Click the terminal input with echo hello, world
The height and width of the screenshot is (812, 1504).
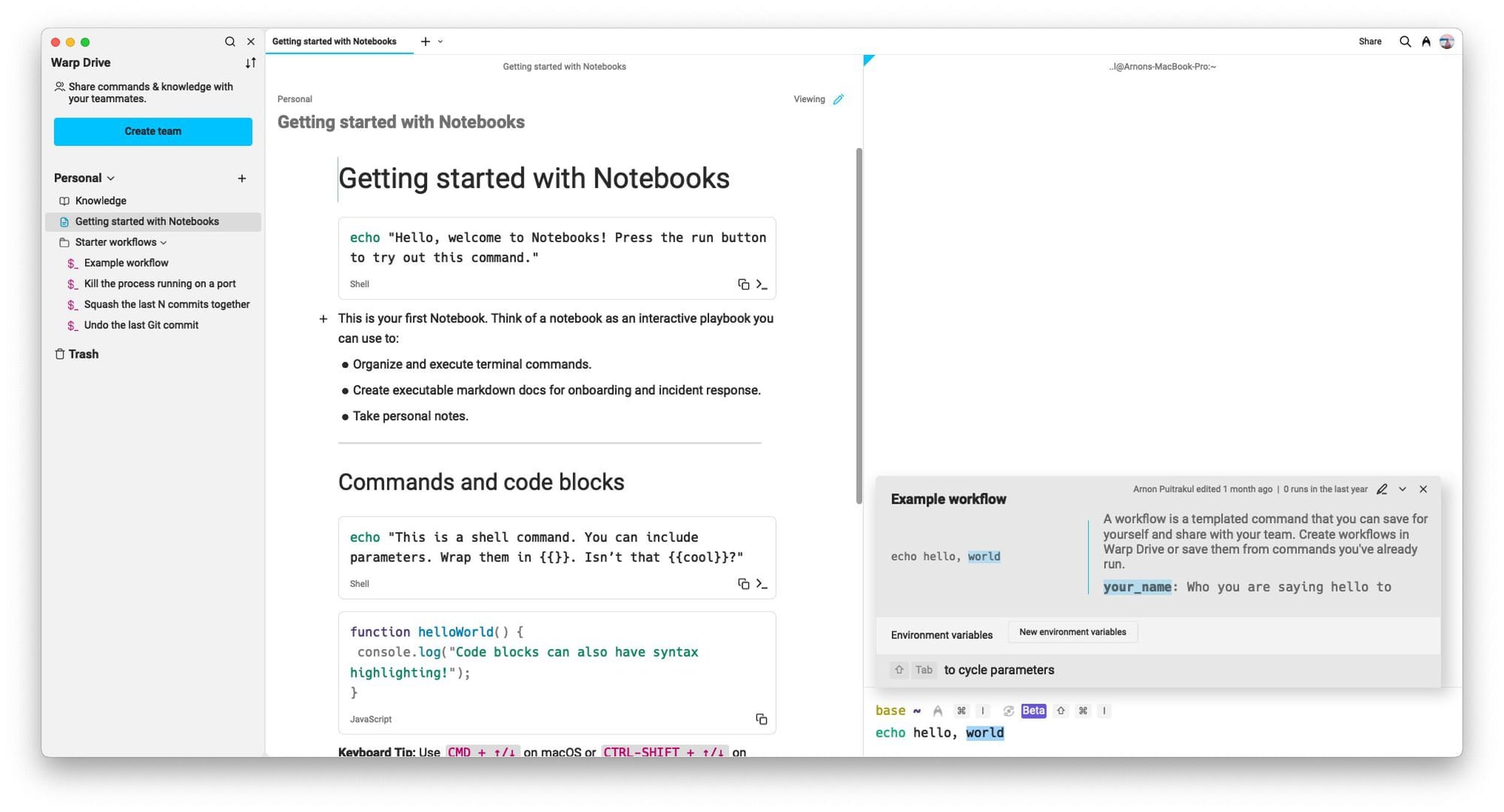click(939, 733)
